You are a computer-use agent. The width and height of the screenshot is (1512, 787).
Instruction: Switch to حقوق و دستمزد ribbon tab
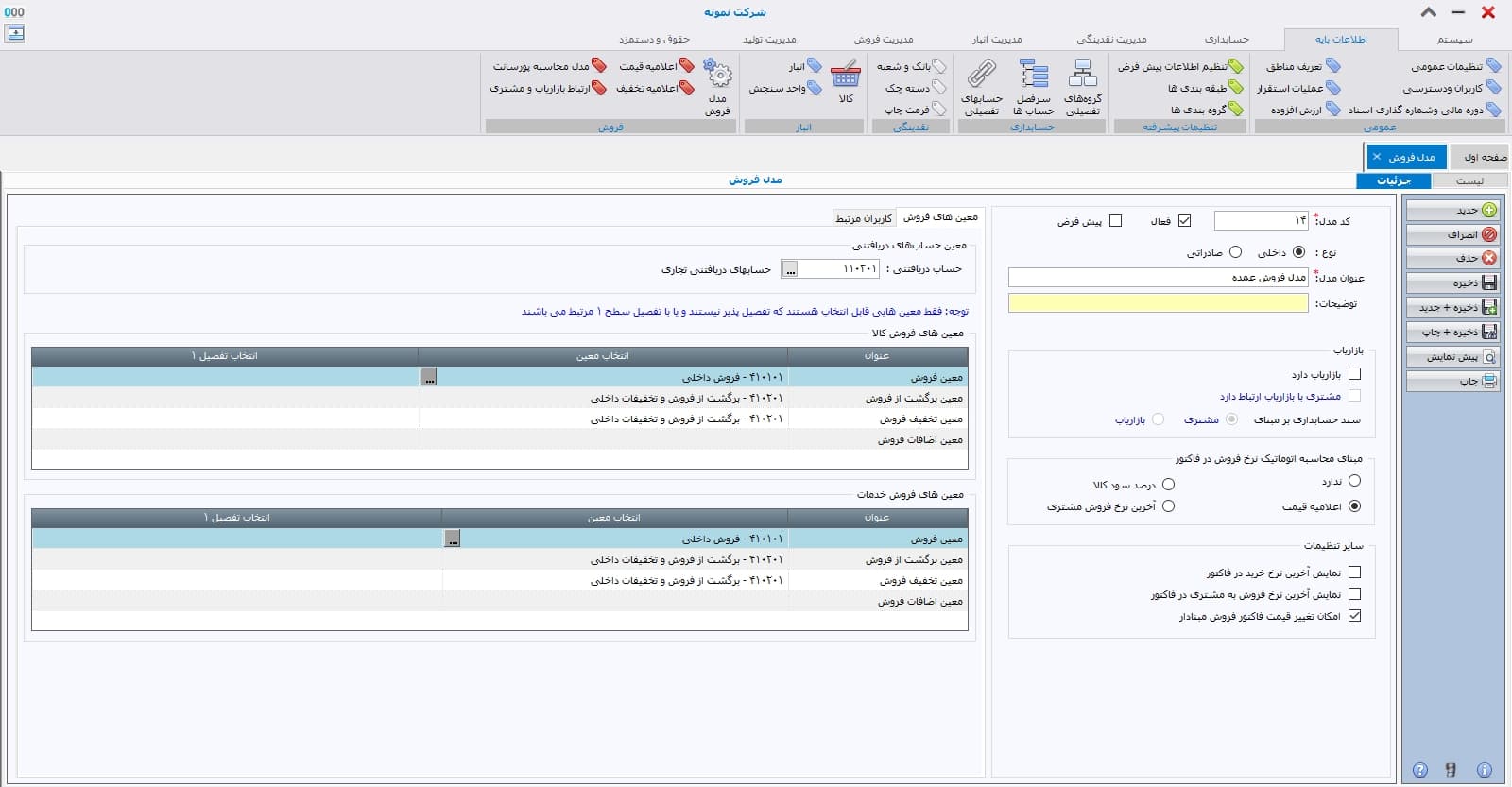click(654, 39)
